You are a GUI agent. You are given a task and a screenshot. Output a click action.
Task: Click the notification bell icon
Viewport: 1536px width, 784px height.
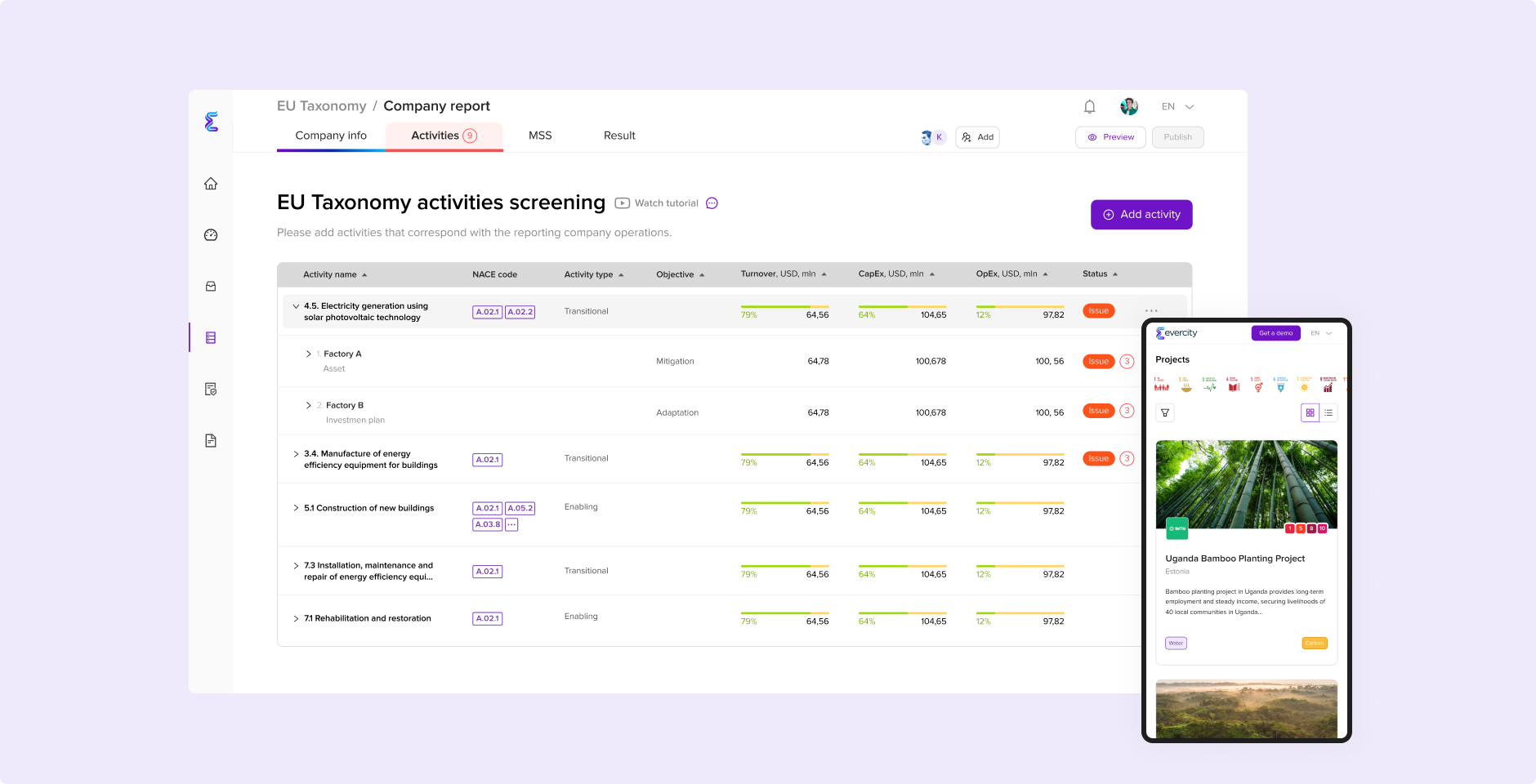pos(1089,107)
